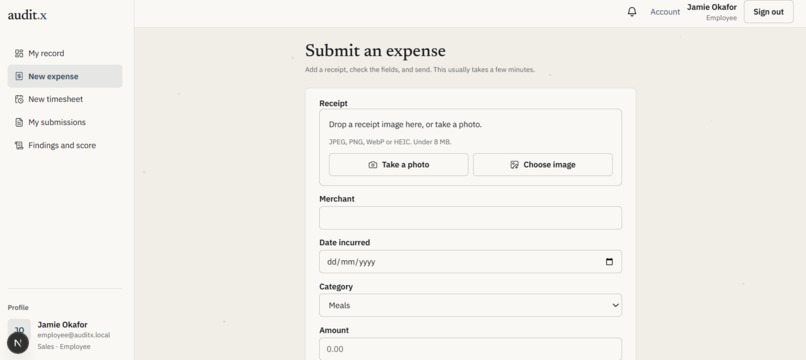Click the Profile section label
The image size is (806, 360).
click(18, 308)
